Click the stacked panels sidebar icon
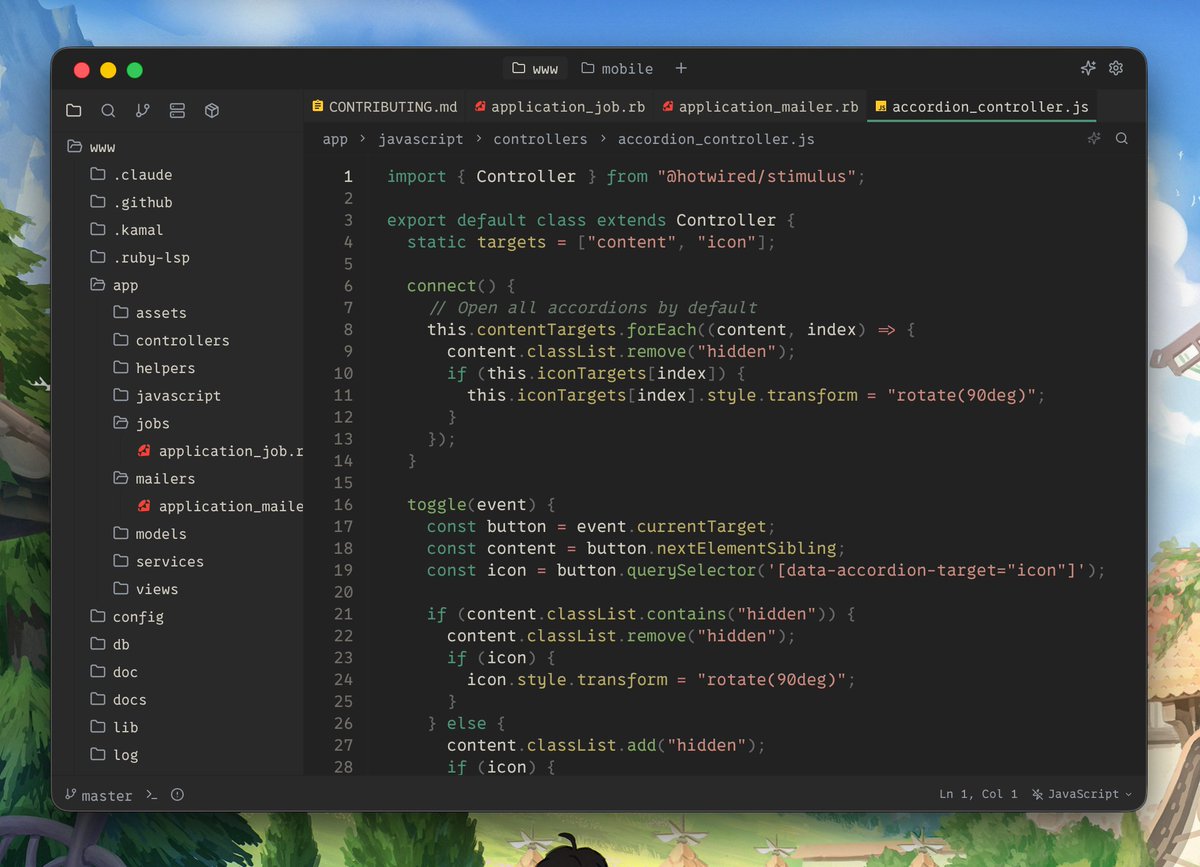The width and height of the screenshot is (1200, 867). [x=177, y=110]
